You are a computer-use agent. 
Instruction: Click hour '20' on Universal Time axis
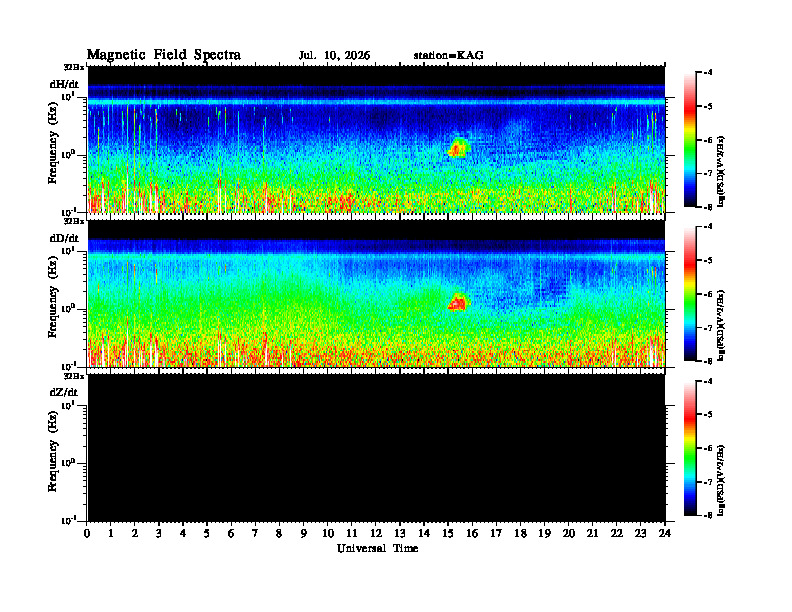click(x=569, y=534)
